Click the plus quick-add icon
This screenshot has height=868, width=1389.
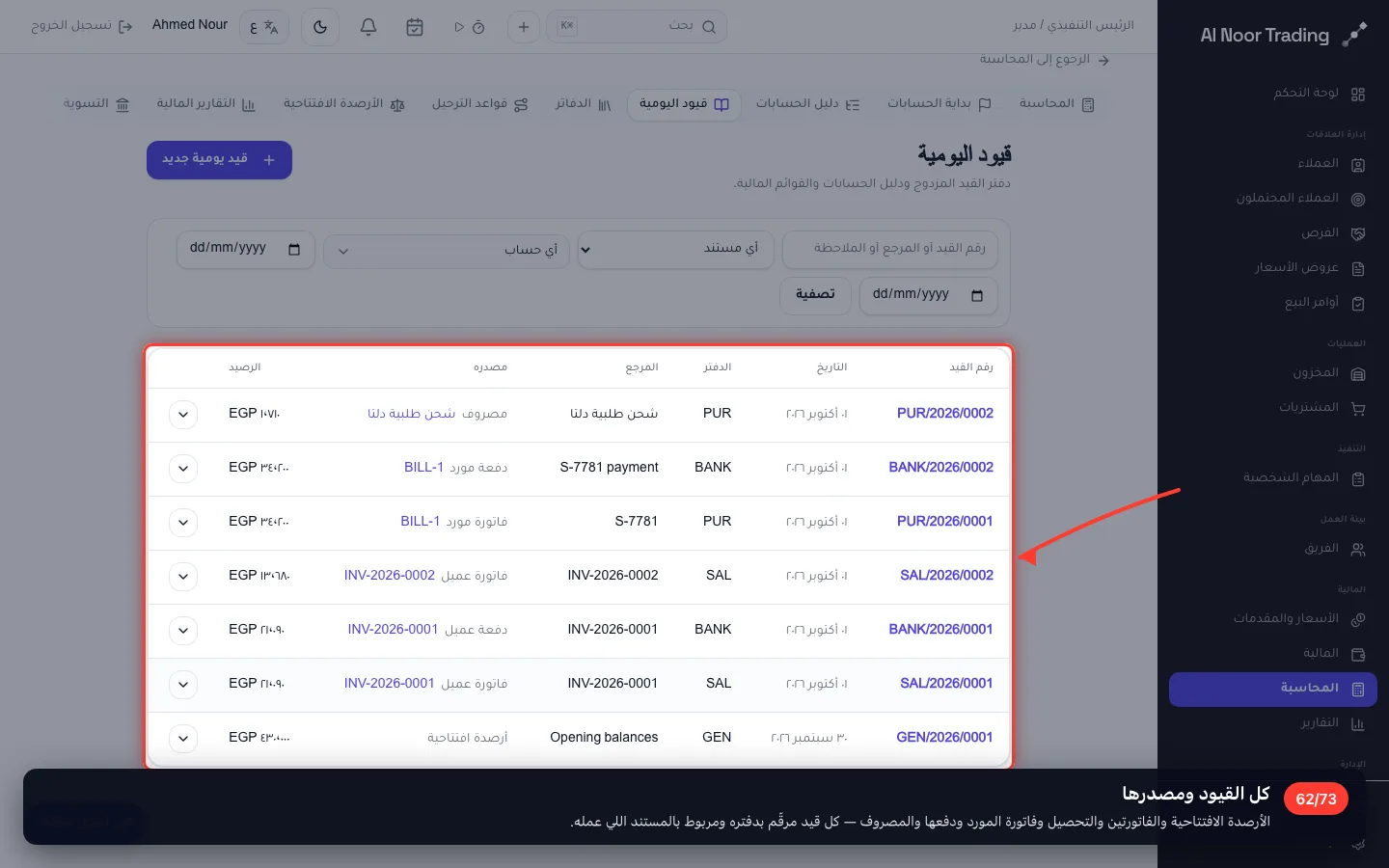click(x=524, y=27)
